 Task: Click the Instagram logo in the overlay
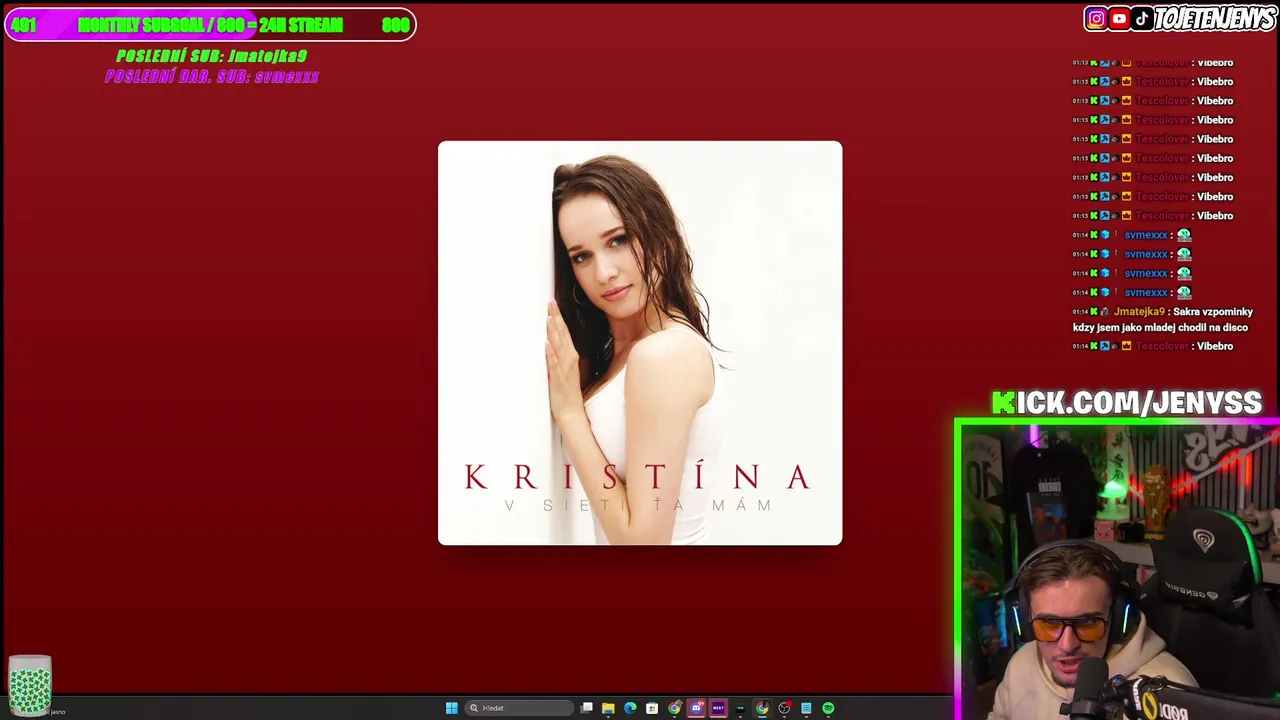(1097, 18)
